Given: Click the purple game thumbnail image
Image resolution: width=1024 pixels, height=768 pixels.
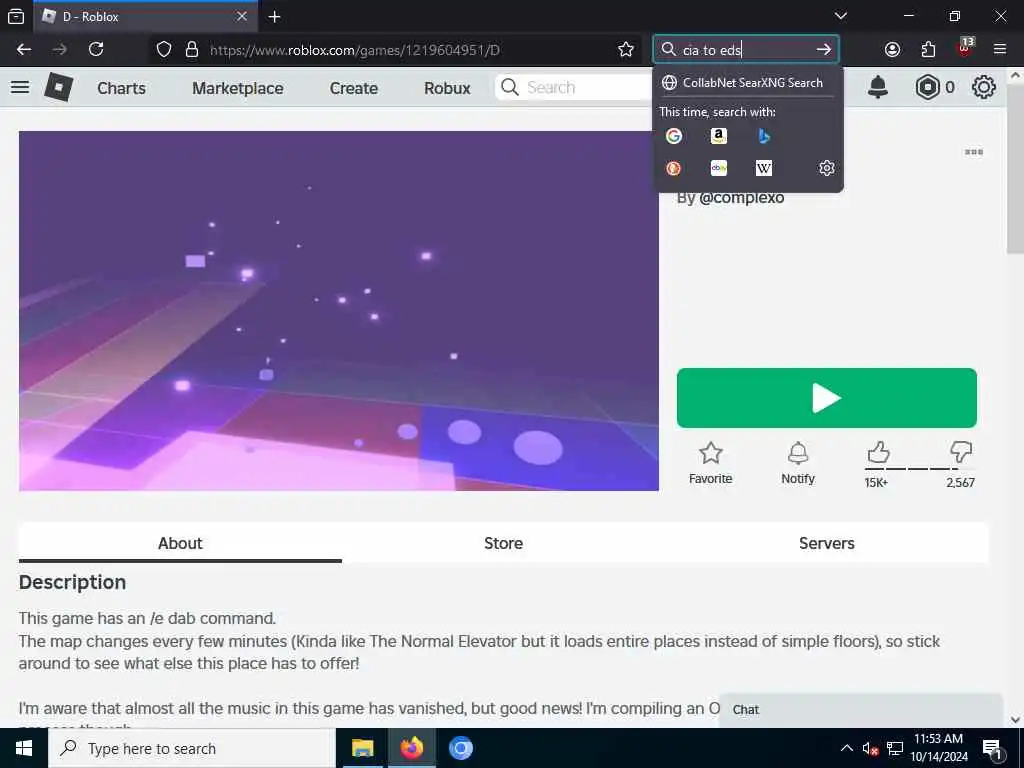Looking at the screenshot, I should tap(338, 311).
